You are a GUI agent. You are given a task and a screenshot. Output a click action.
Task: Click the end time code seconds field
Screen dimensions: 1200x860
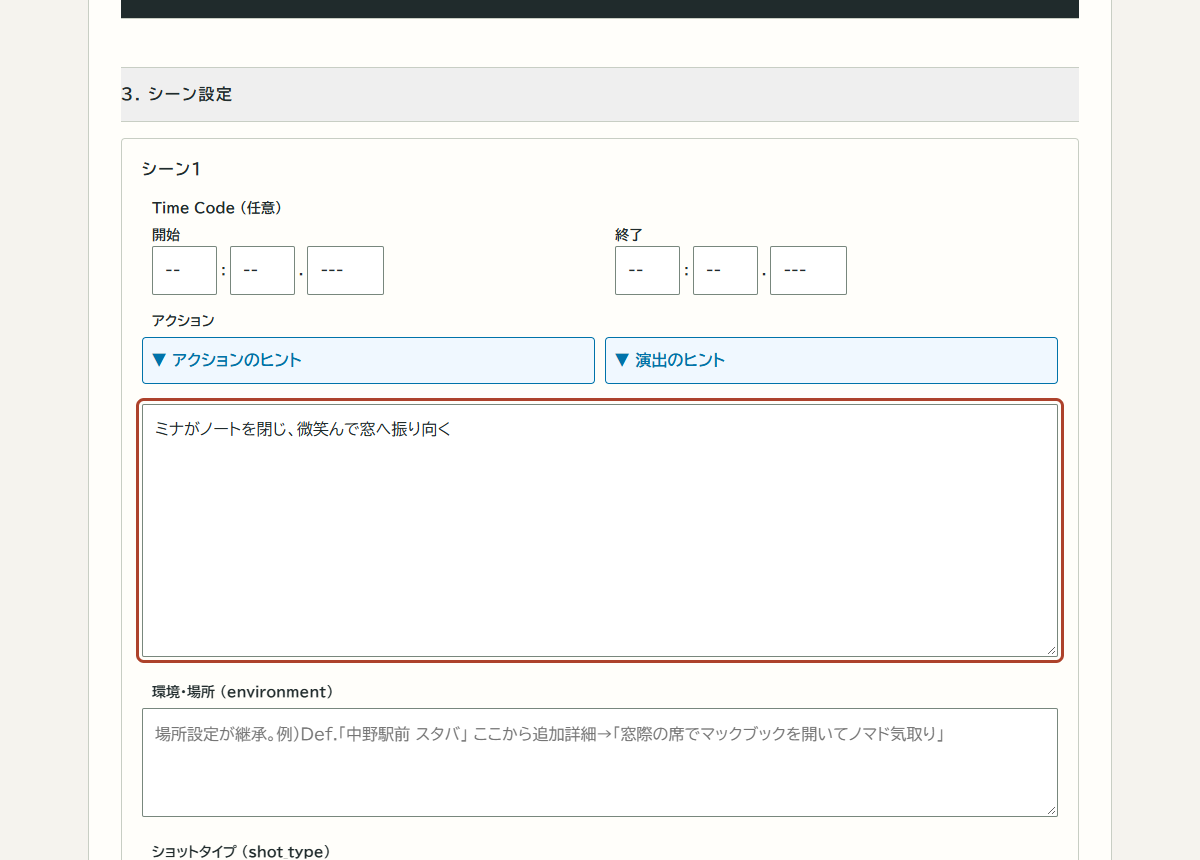[x=725, y=270]
